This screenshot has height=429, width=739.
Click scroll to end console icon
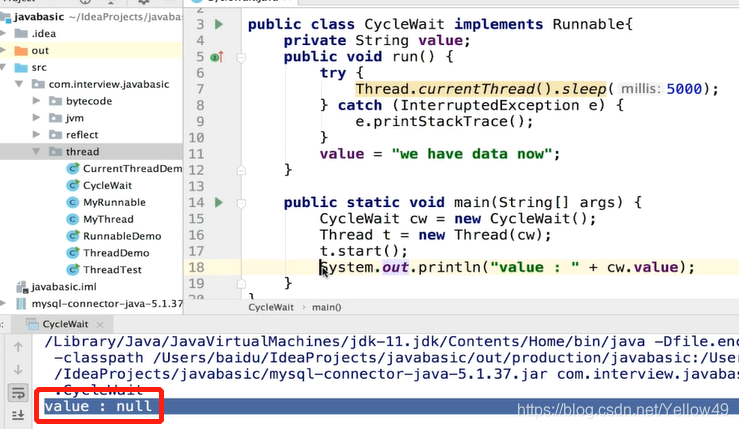(18, 415)
